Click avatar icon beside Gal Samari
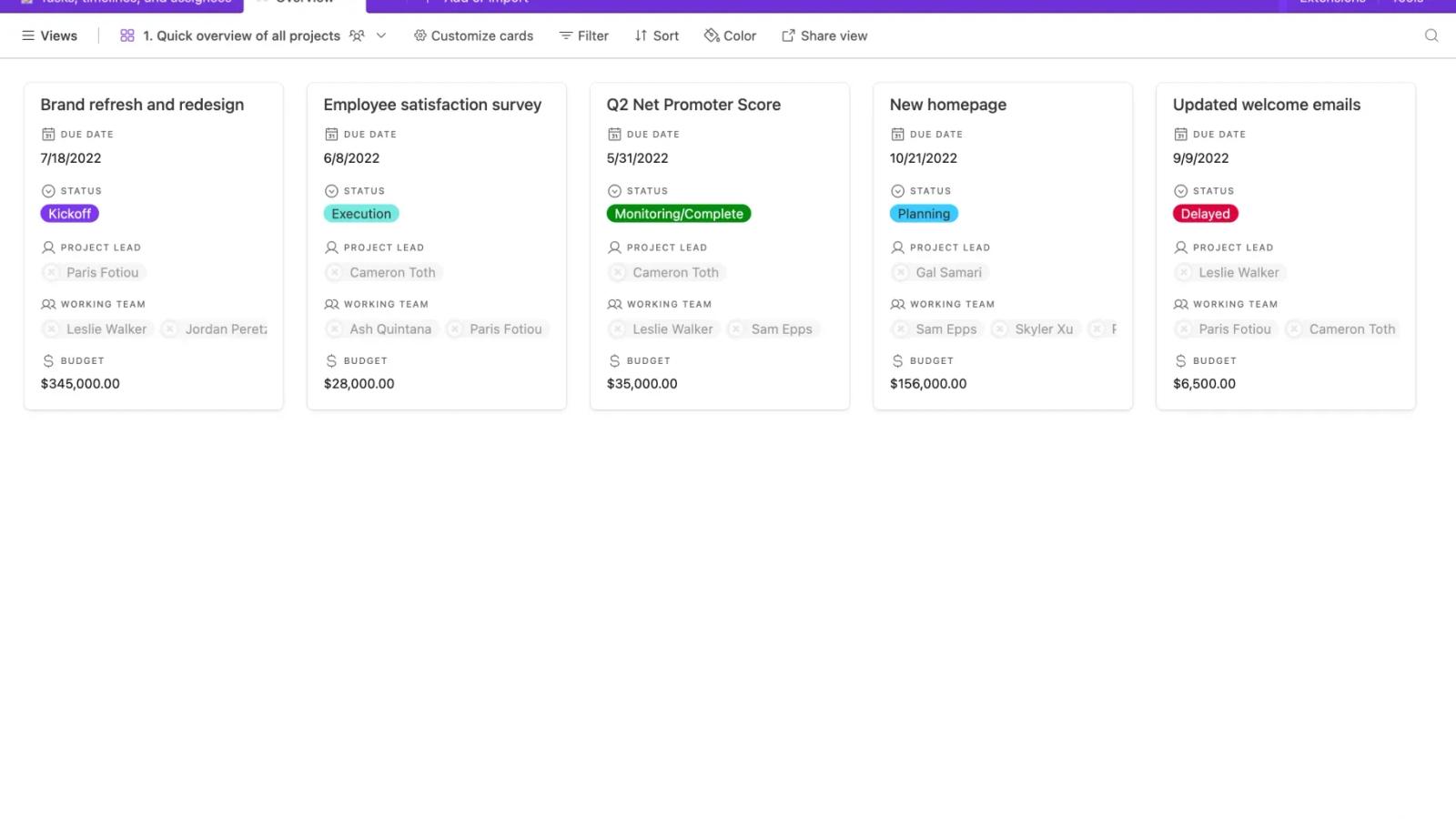The width and height of the screenshot is (1456, 819). pyautogui.click(x=901, y=272)
